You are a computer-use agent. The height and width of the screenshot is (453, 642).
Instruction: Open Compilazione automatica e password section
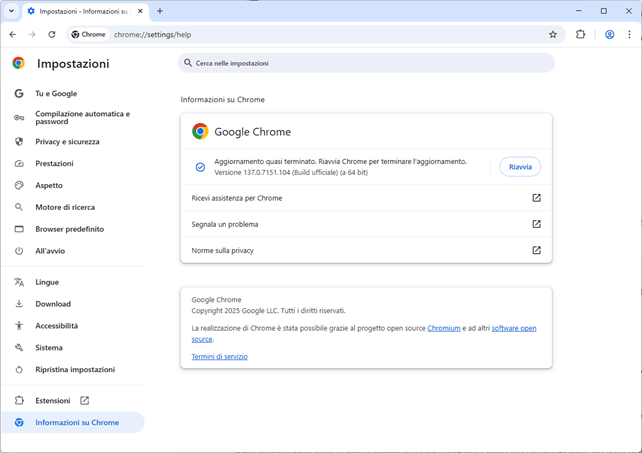point(82,118)
